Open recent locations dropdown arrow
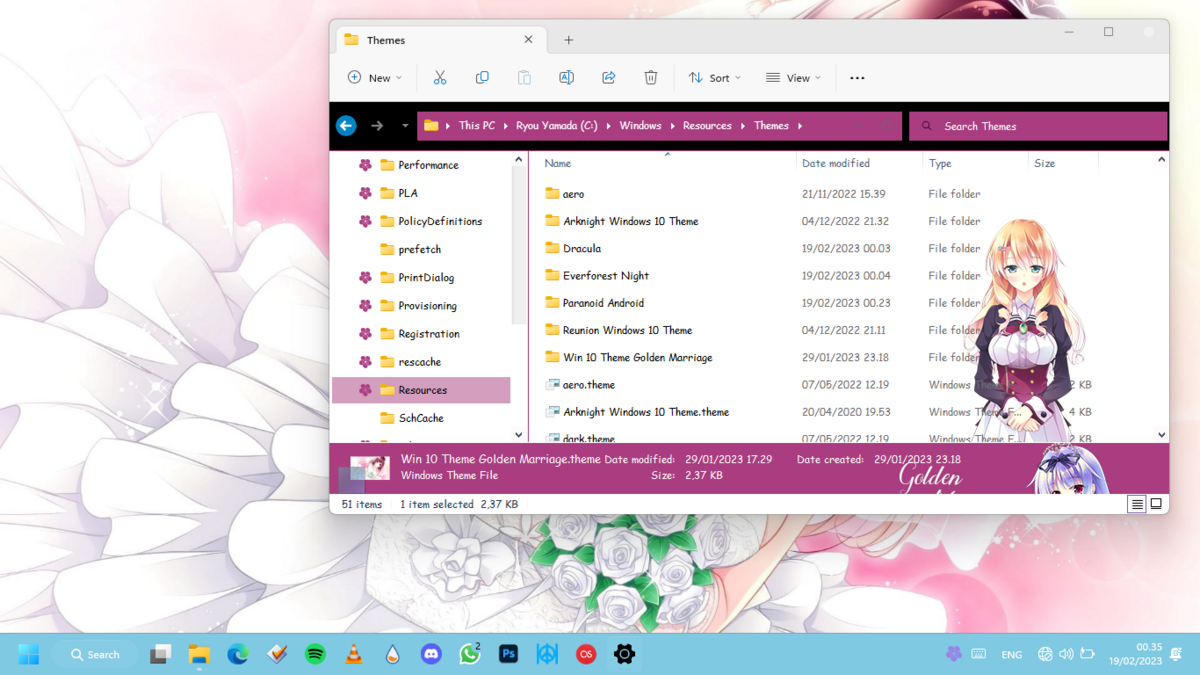 click(405, 126)
